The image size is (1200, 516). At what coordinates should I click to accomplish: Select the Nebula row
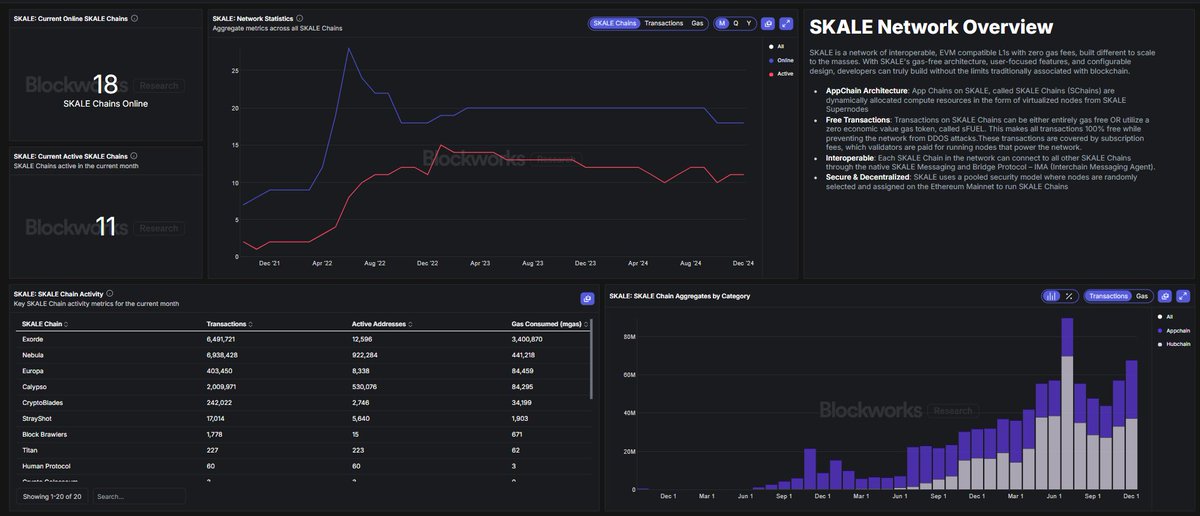point(304,355)
